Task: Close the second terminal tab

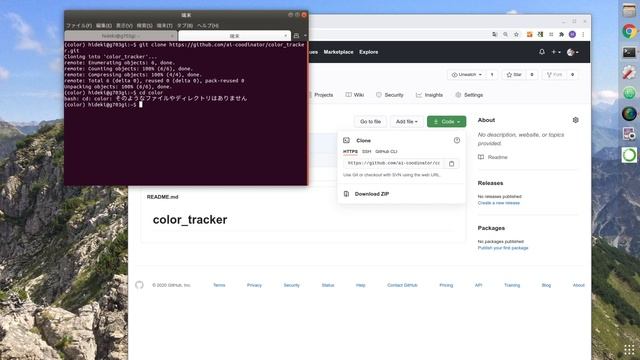Action: click(285, 36)
